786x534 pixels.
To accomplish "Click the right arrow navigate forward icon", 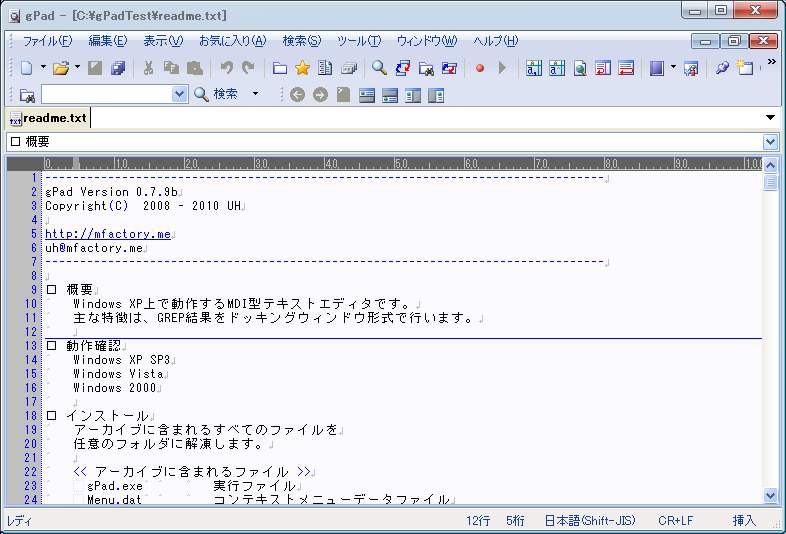I will 320,95.
